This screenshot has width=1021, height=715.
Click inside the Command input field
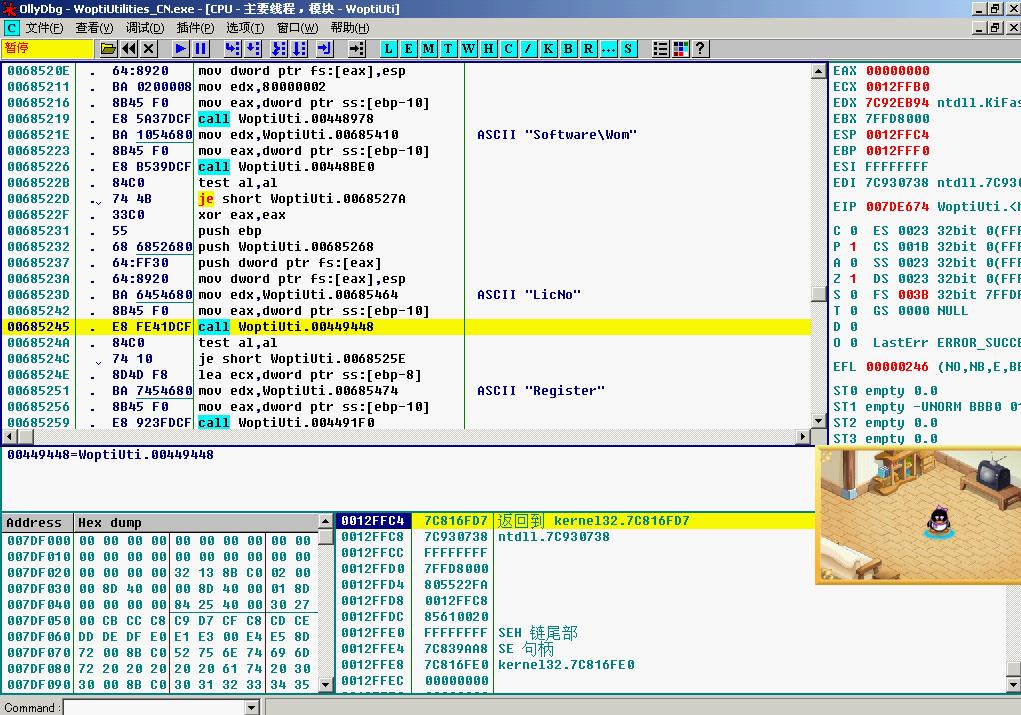click(x=154, y=707)
